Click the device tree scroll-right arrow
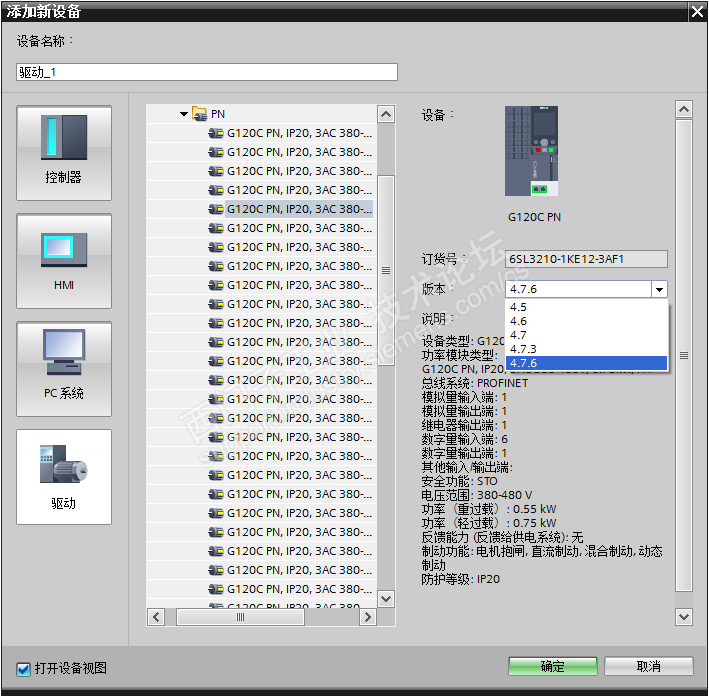Viewport: 709px width, 697px height. 368,617
